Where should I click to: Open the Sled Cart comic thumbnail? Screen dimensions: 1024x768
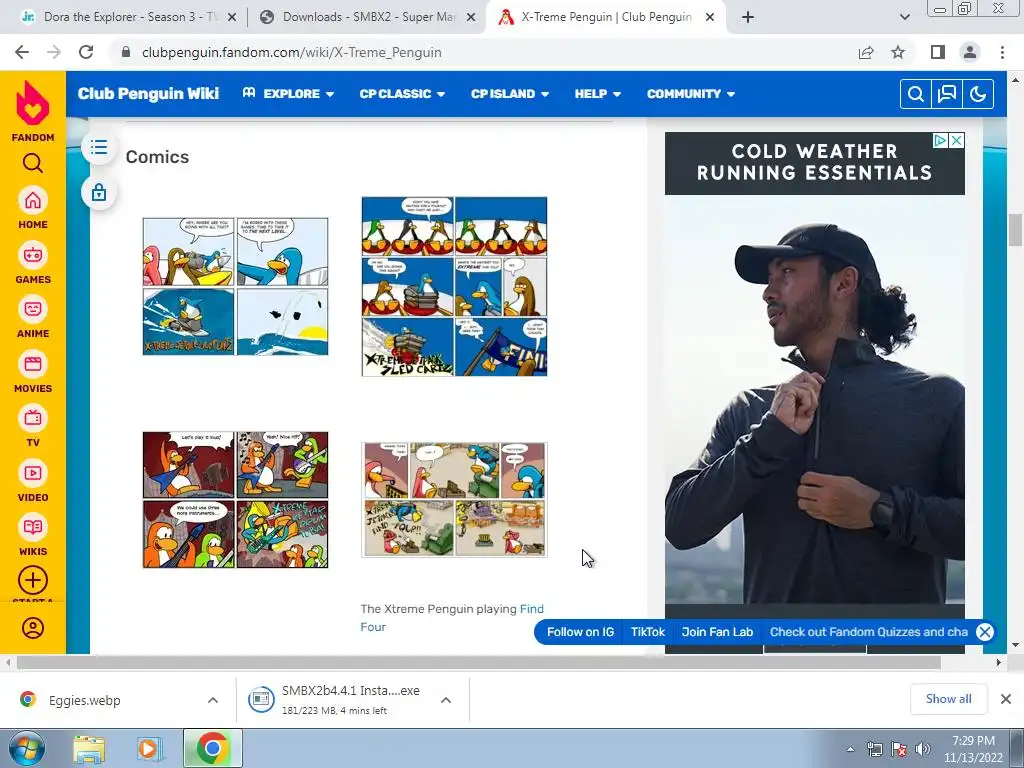coord(455,287)
